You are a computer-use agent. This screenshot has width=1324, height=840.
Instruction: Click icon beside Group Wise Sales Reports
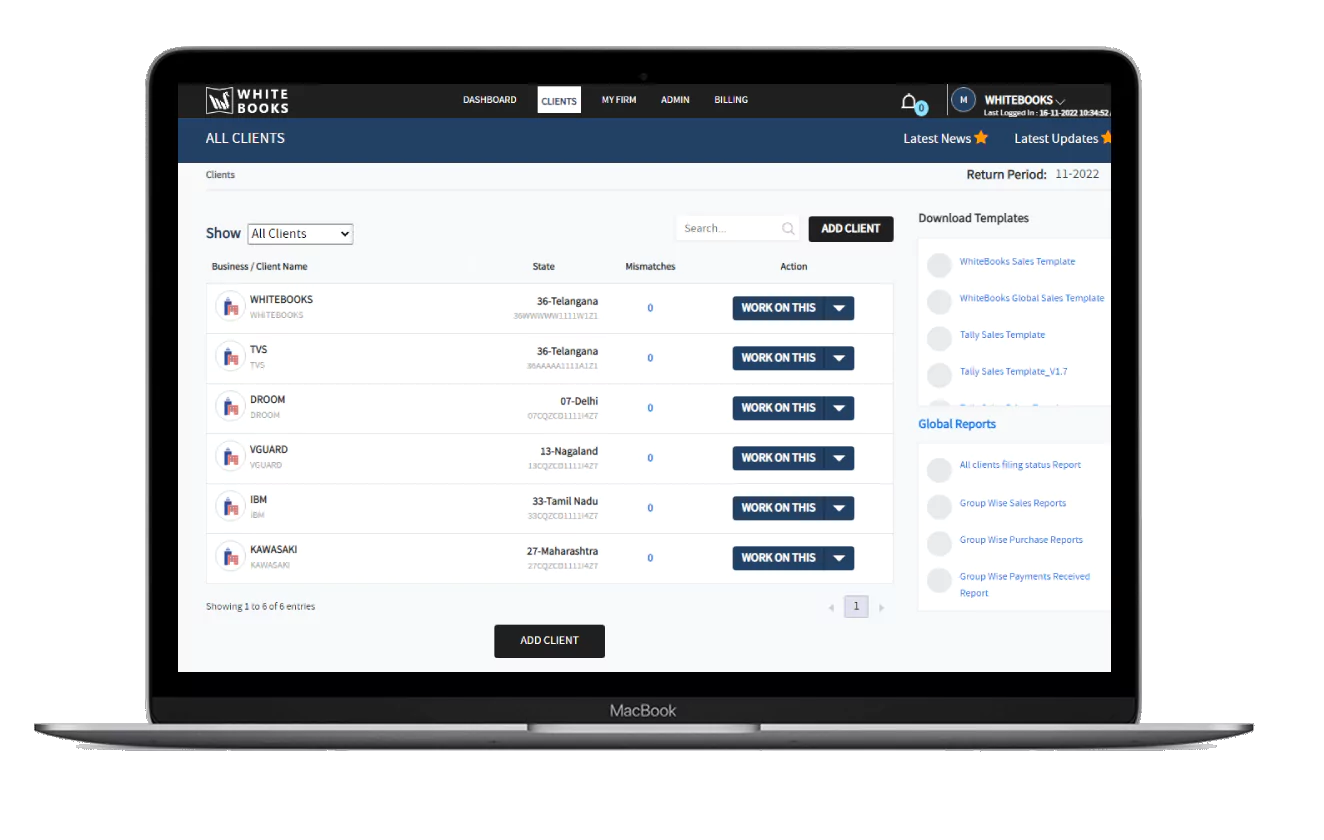pos(939,507)
